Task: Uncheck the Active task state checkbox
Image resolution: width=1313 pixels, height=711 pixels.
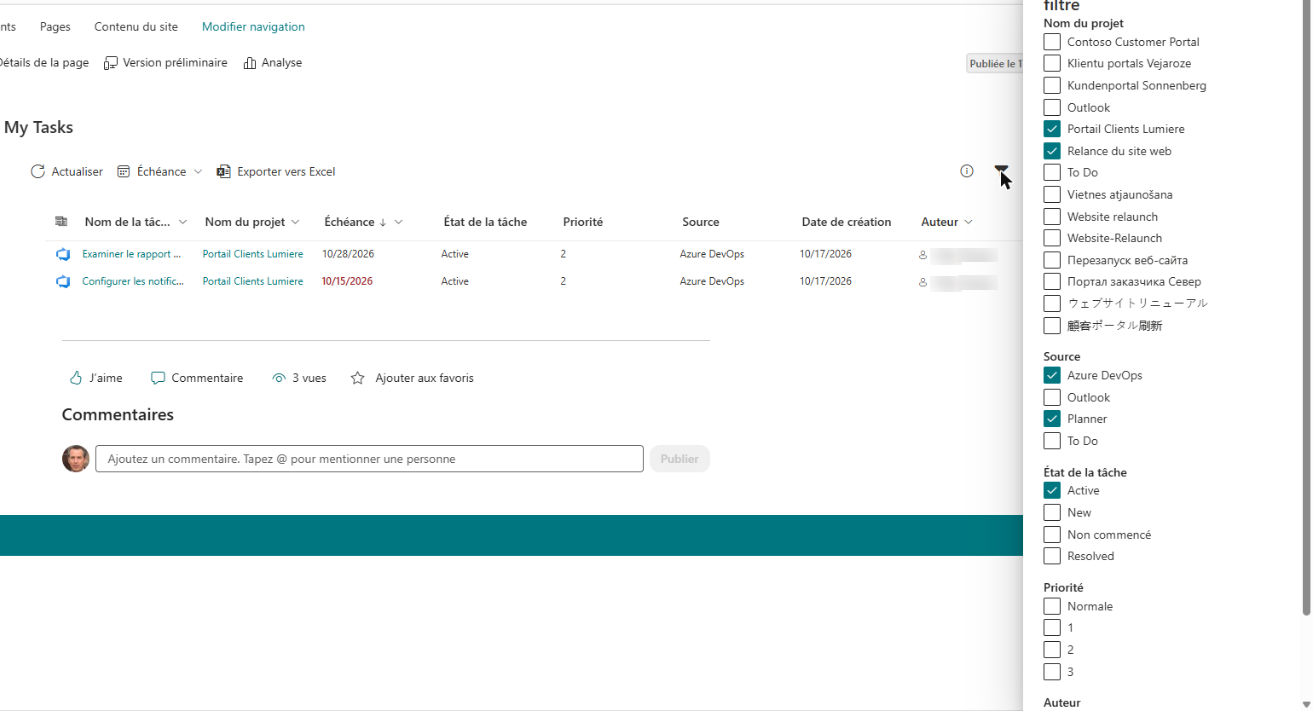Action: coord(1052,490)
